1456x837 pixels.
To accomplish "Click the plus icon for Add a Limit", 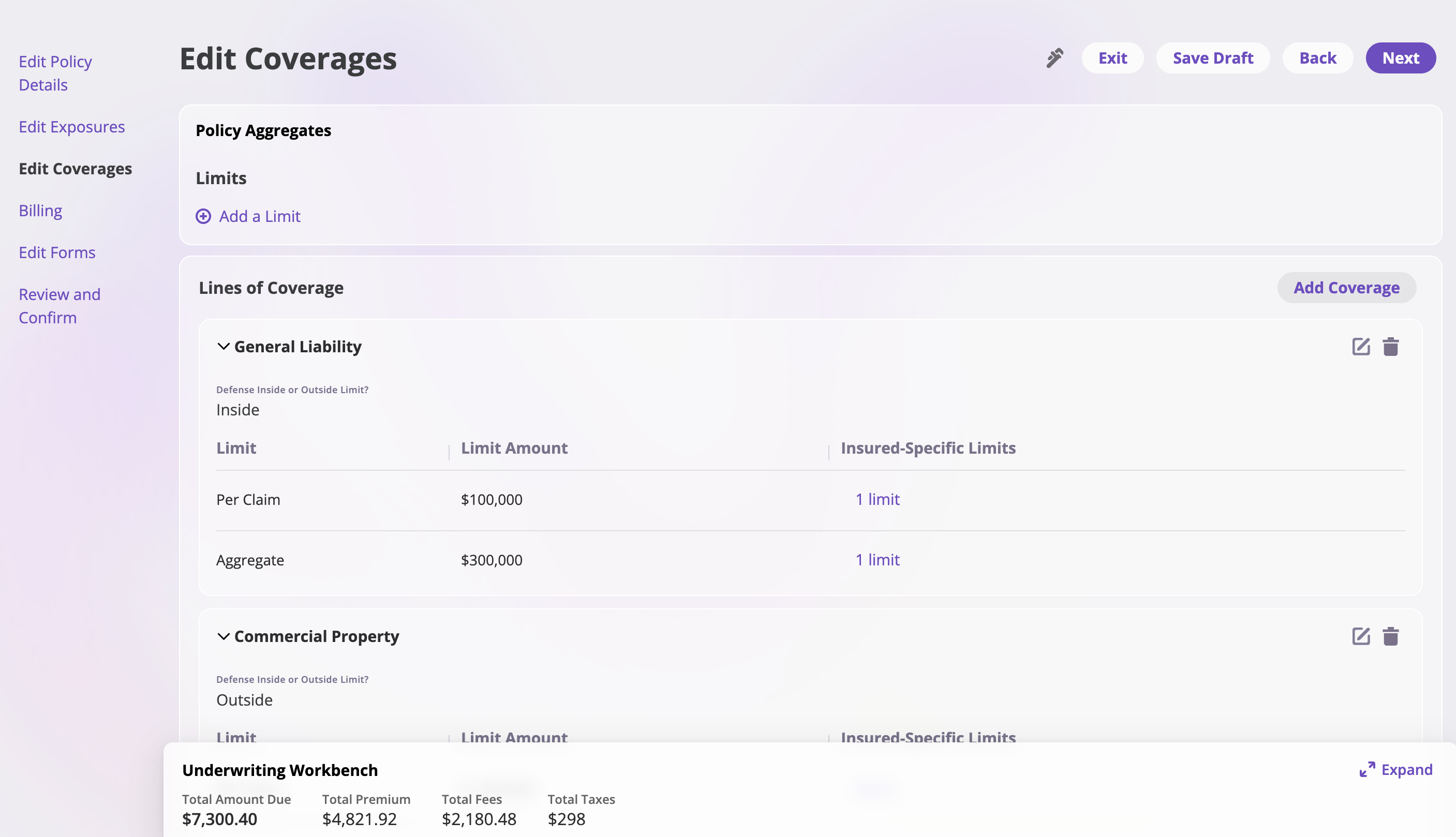I will pyautogui.click(x=203, y=216).
